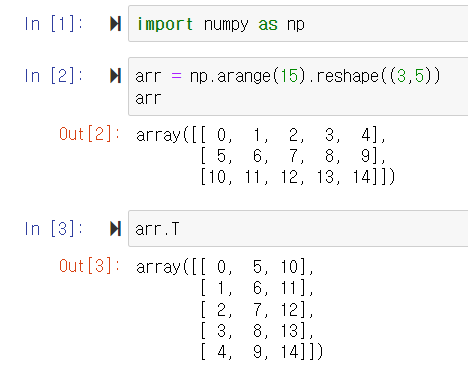
Task: Run the import numpy cell
Action: coord(115,24)
